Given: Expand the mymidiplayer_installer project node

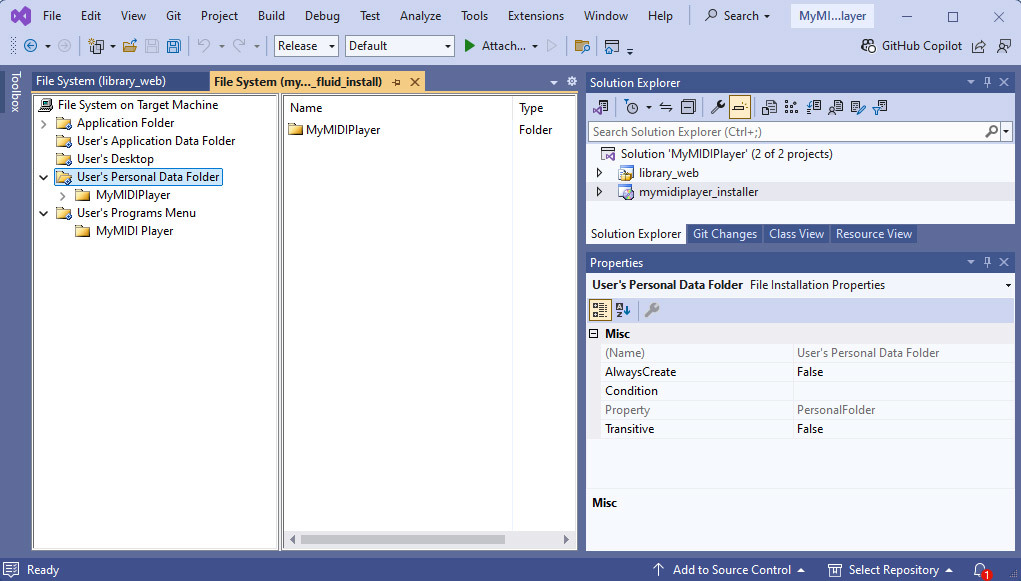Looking at the screenshot, I should click(600, 191).
